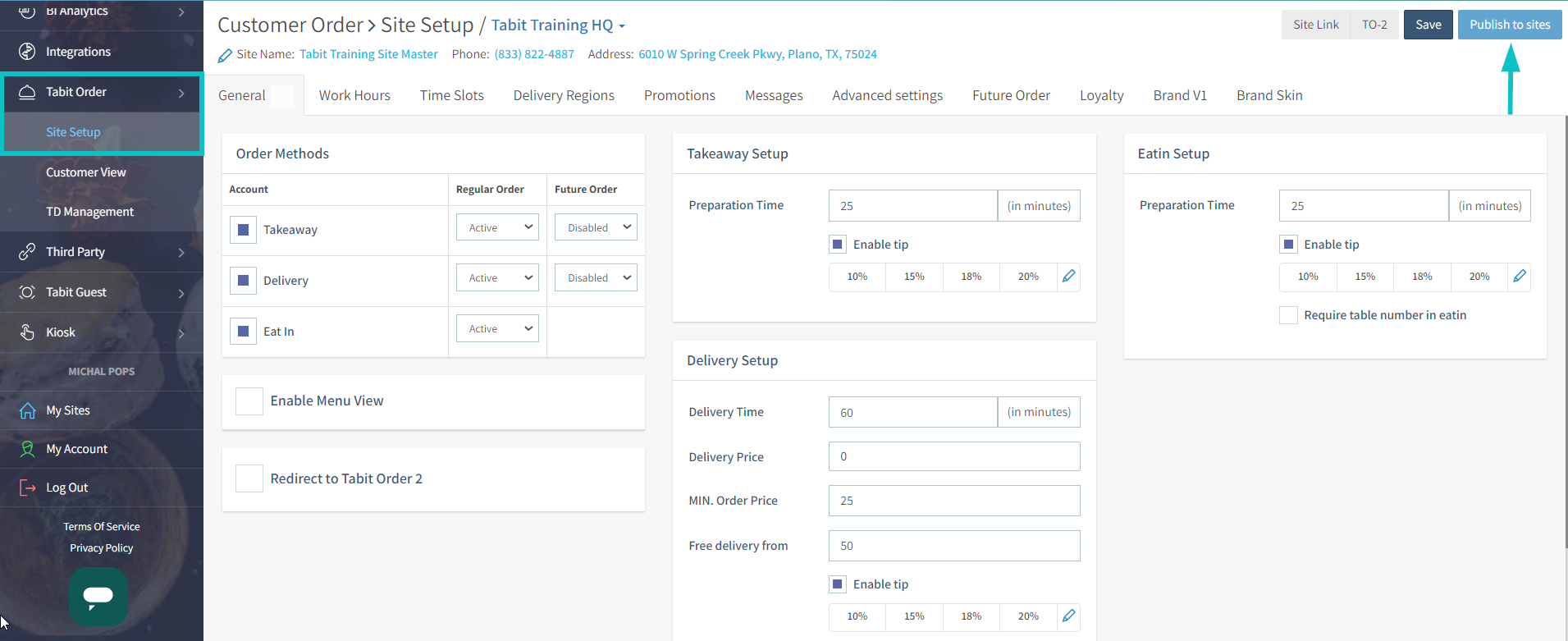The image size is (1568, 641).
Task: Click the Site Link button
Action: [1316, 25]
